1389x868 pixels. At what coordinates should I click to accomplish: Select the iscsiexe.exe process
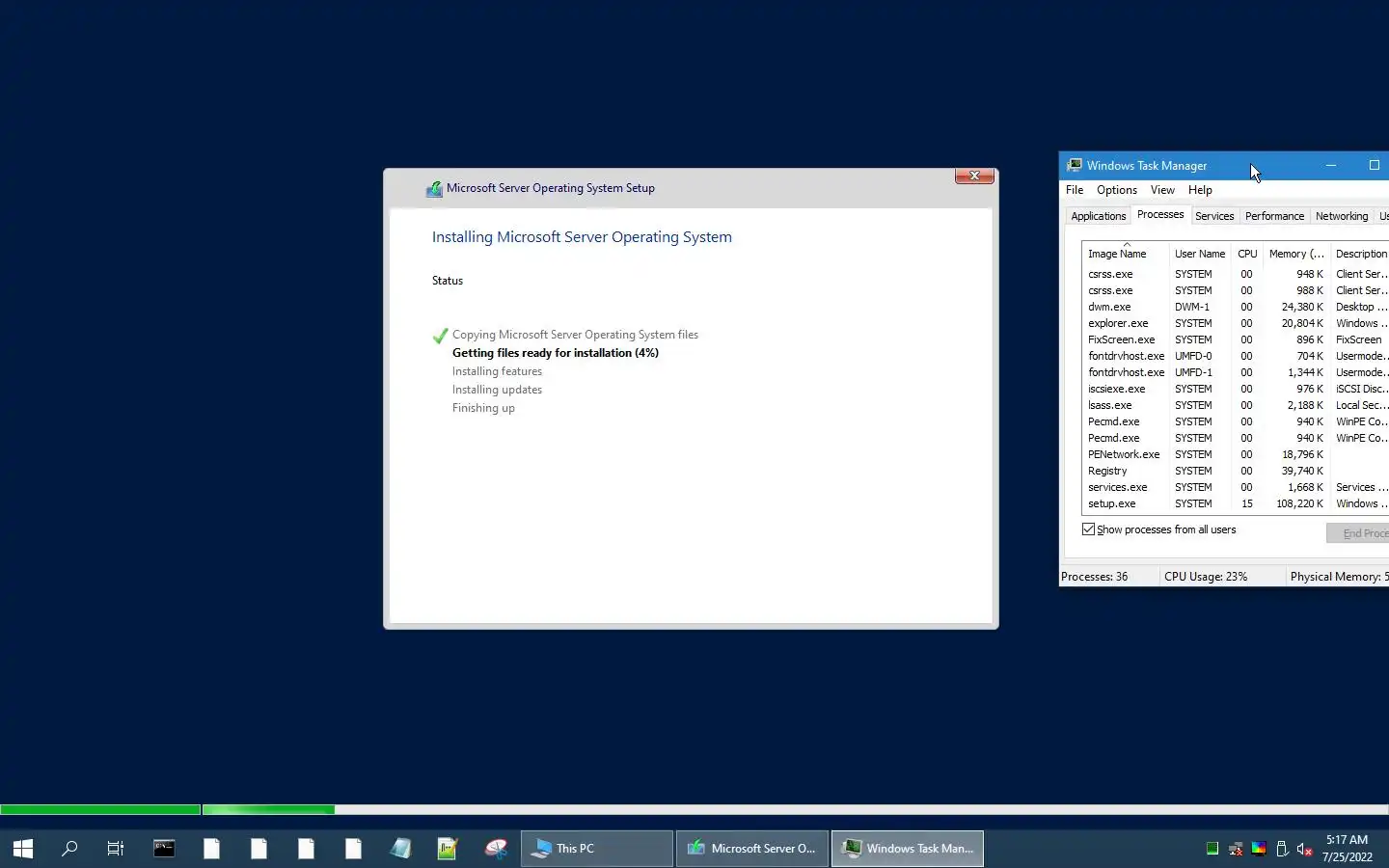click(1236, 389)
